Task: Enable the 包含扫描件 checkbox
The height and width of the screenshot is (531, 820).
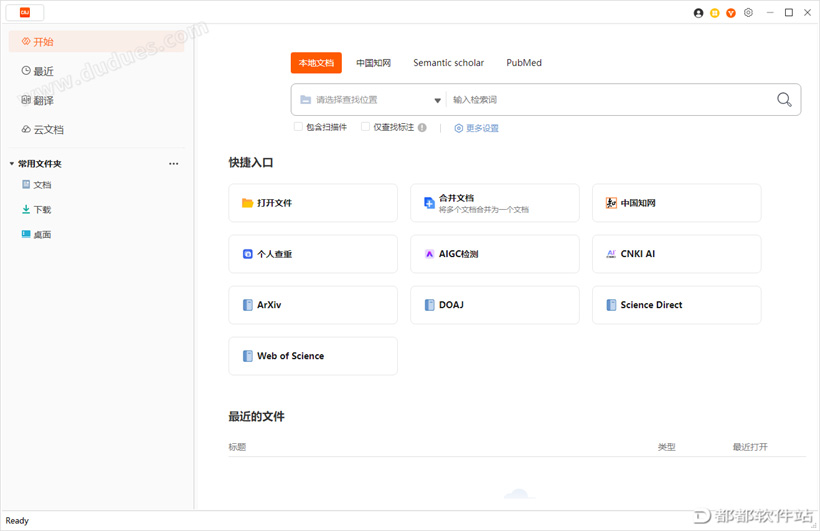Action: pyautogui.click(x=298, y=127)
